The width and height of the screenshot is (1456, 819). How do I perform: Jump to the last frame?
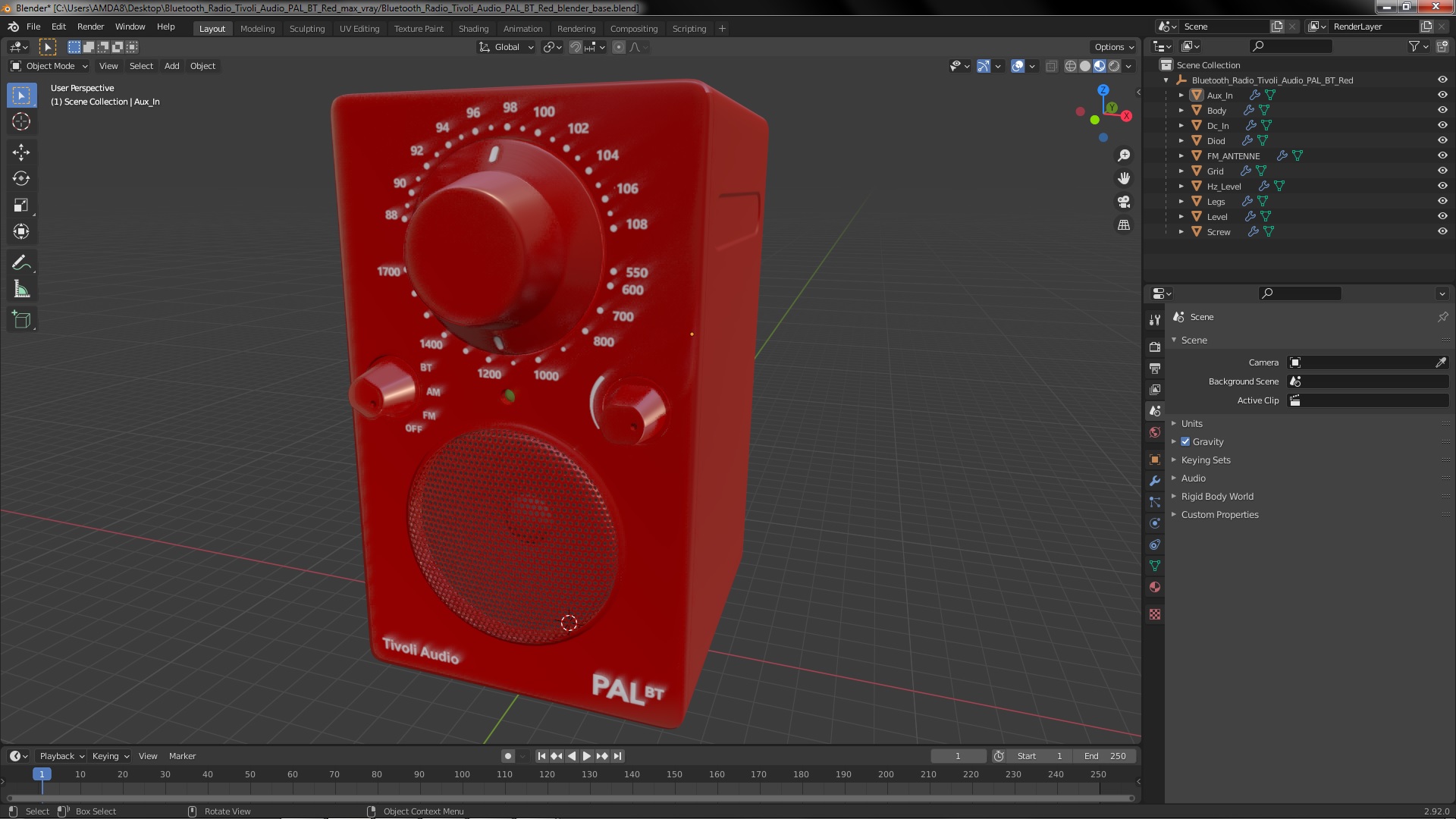tap(618, 756)
